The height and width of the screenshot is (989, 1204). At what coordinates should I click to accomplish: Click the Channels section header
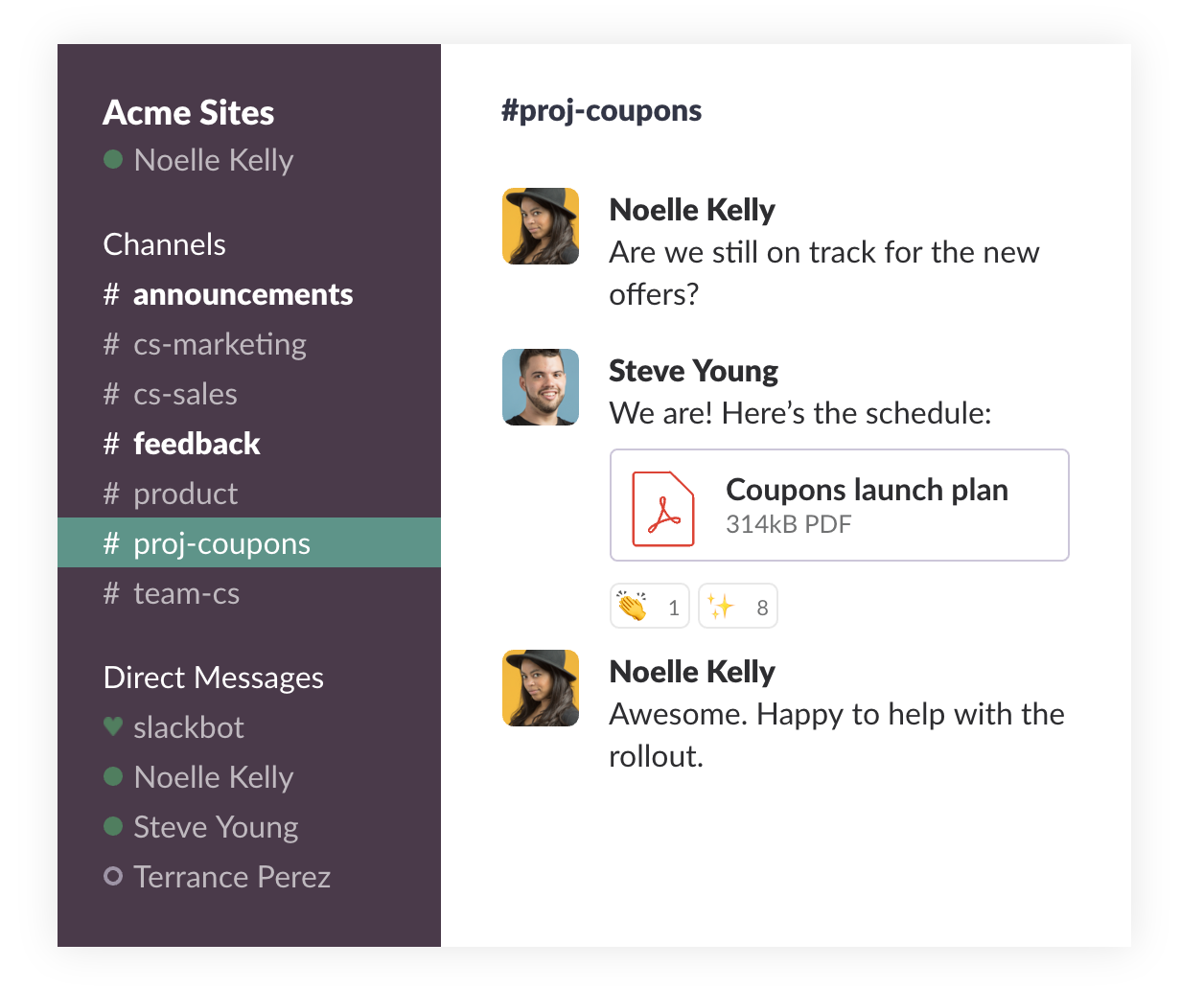pos(165,244)
